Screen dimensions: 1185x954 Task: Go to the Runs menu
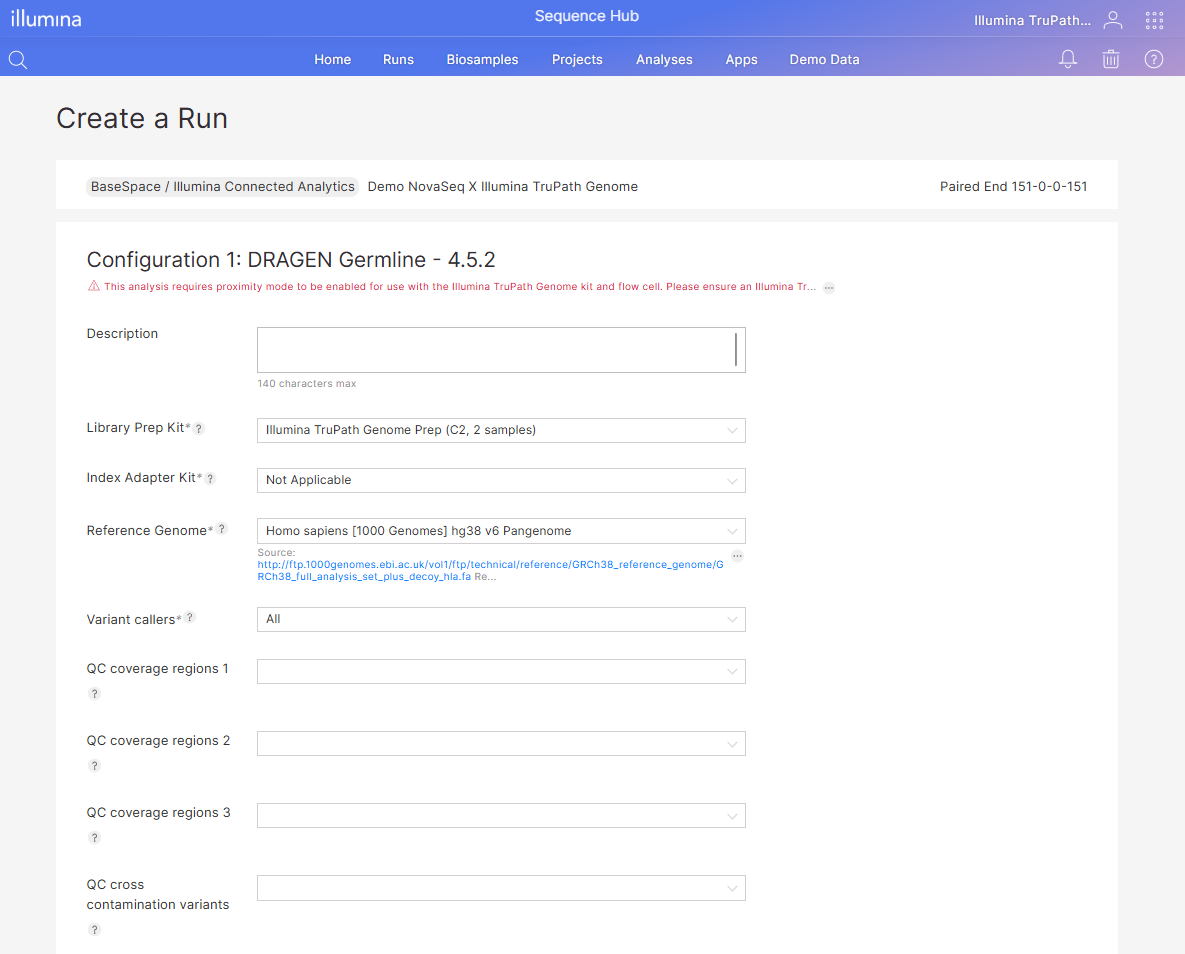click(x=398, y=60)
